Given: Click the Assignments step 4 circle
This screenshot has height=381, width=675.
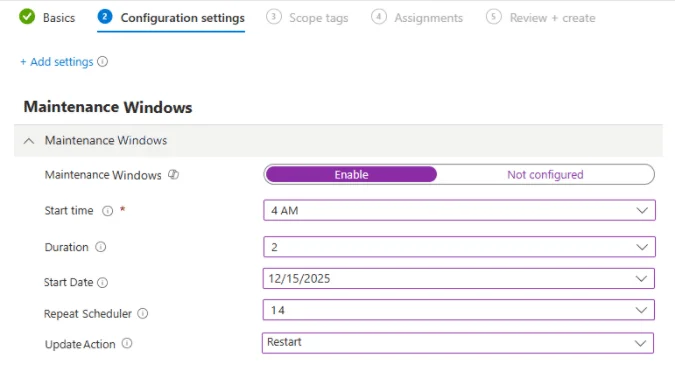Looking at the screenshot, I should 379,17.
